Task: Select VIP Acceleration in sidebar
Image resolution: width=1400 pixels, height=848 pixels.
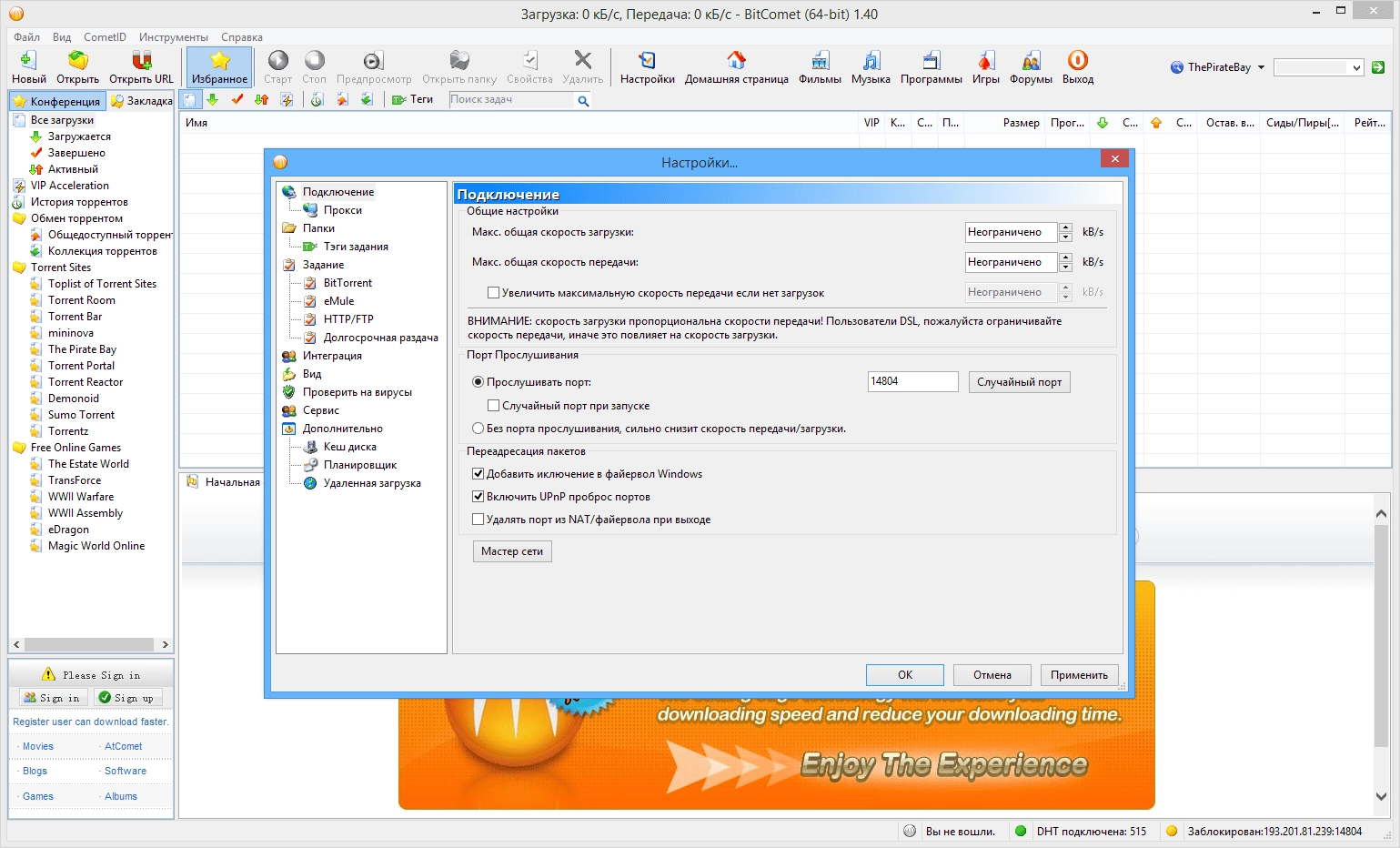Action: [69, 186]
